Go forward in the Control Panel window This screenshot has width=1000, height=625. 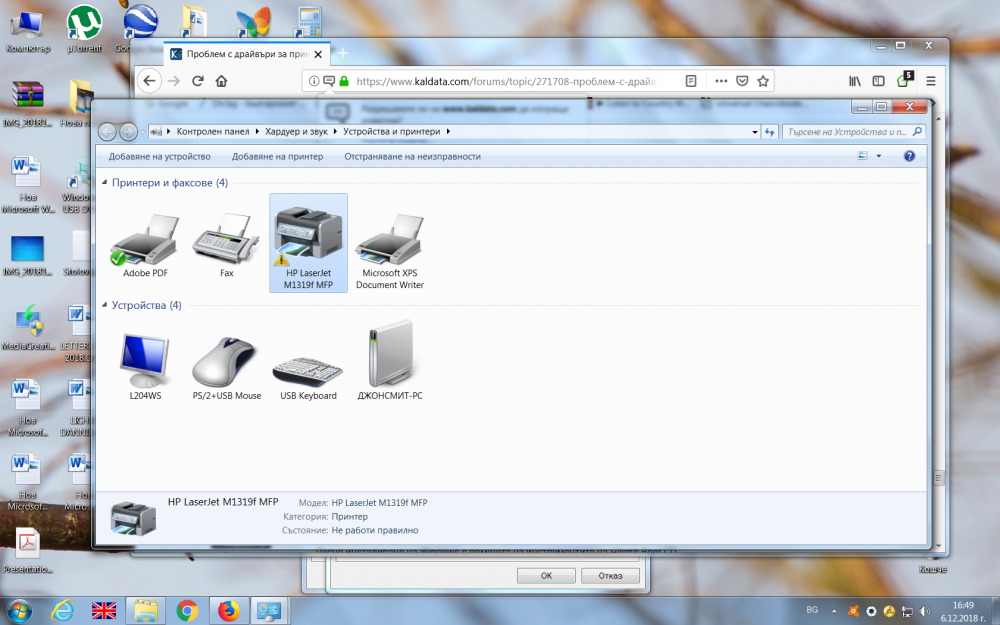(x=128, y=132)
